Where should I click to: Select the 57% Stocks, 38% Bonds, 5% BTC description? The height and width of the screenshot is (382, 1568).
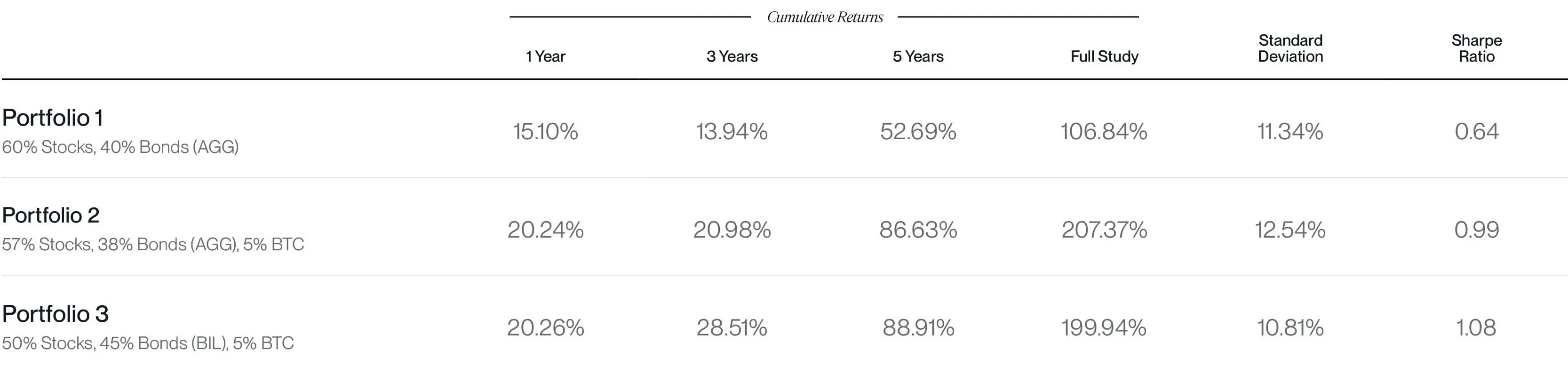(153, 245)
